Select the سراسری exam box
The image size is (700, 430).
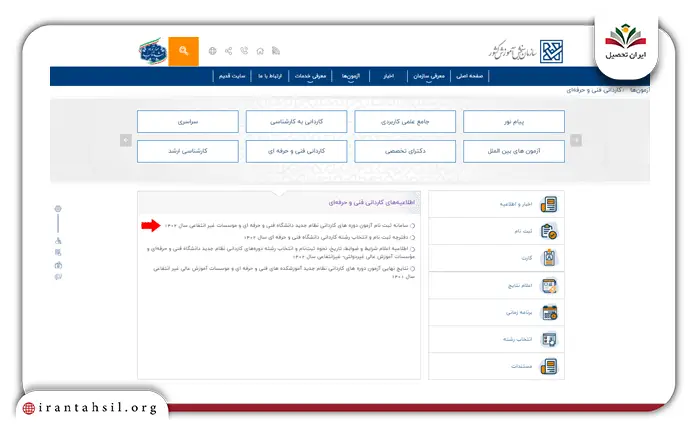188,121
